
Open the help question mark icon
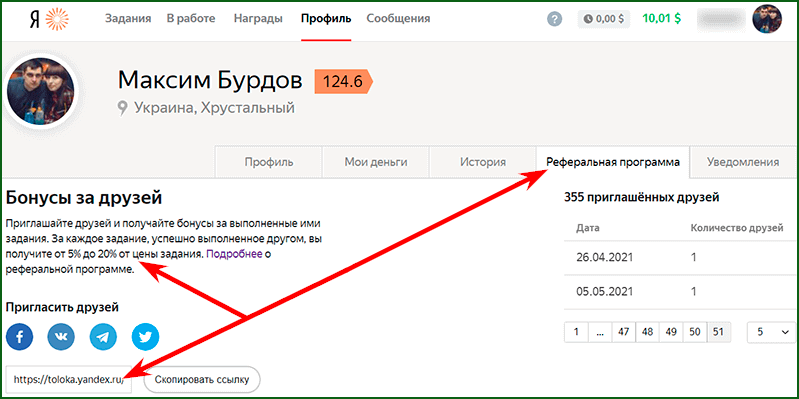[554, 19]
